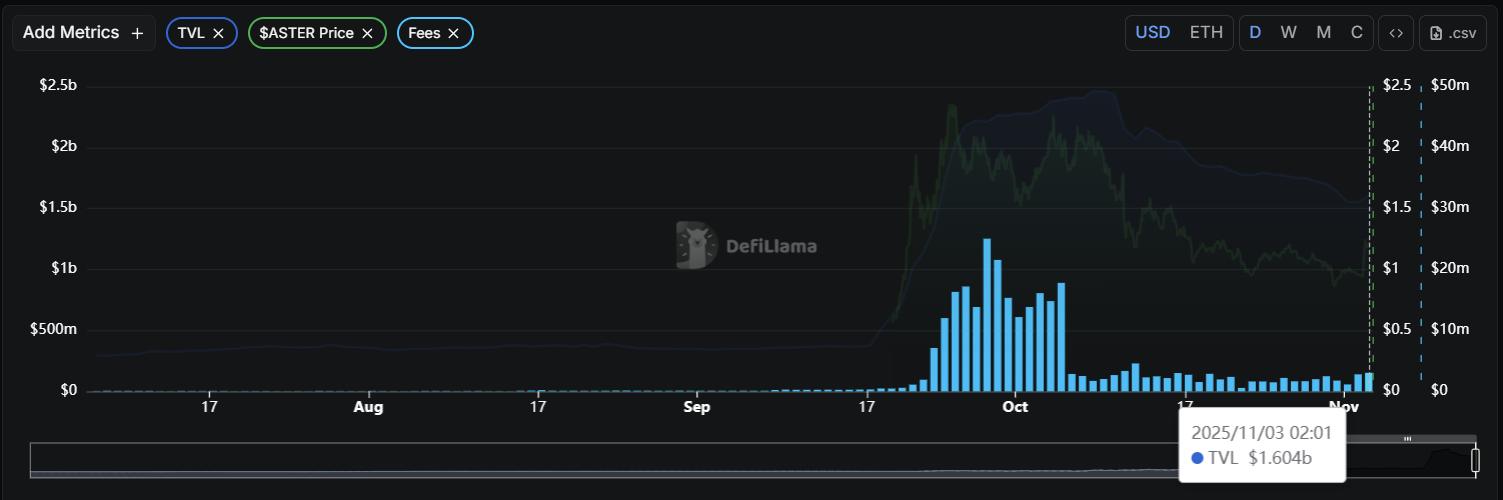Click the $ASTER Price chip label
The height and width of the screenshot is (500, 1503).
pyautogui.click(x=306, y=33)
